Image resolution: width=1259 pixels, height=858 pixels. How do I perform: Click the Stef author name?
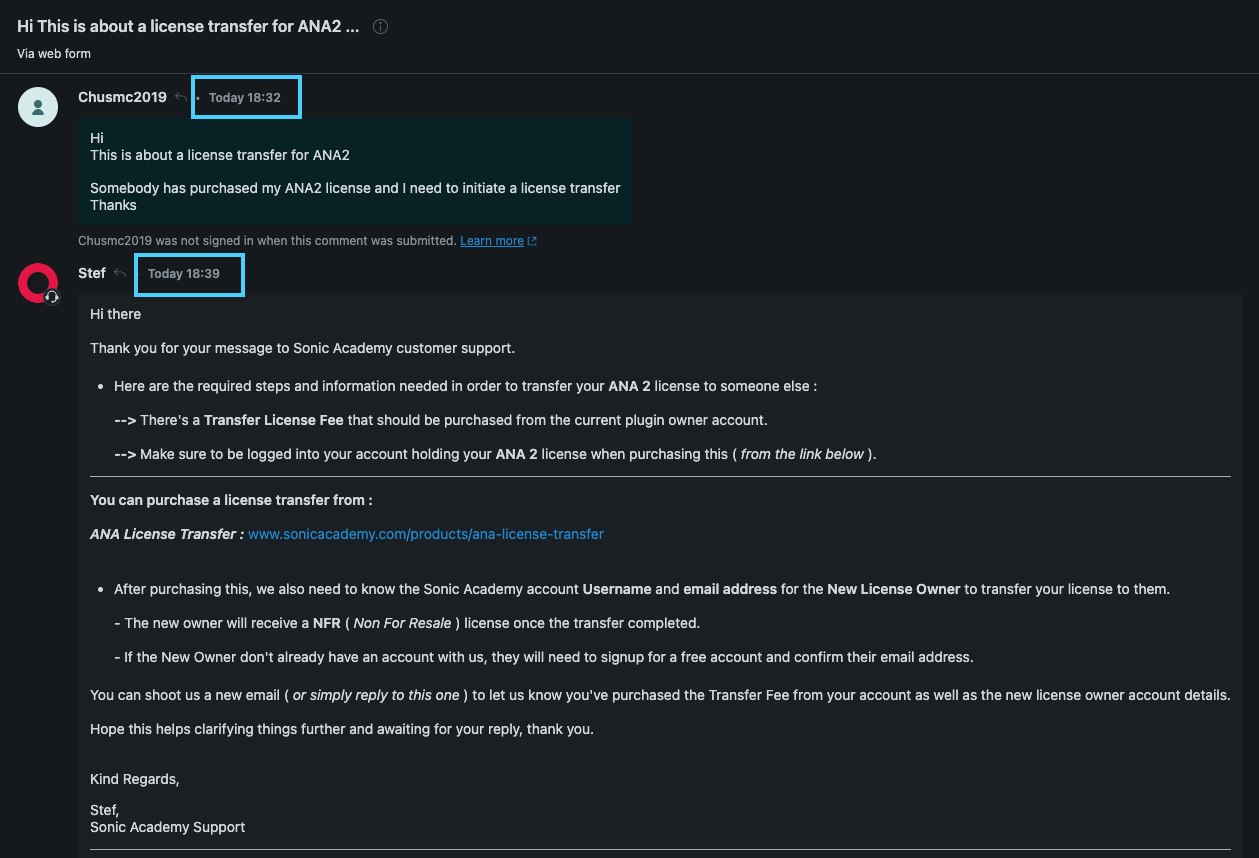pyautogui.click(x=92, y=273)
